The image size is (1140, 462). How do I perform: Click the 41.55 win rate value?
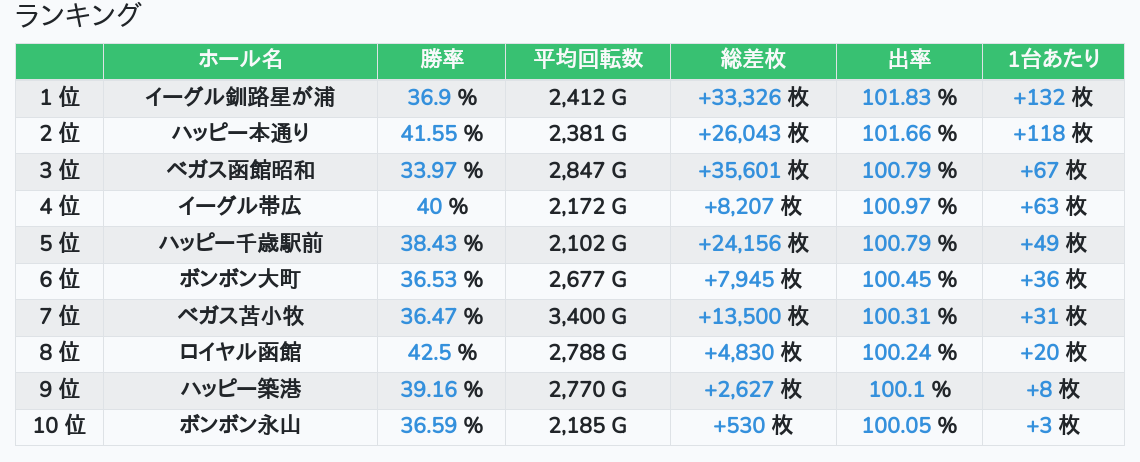pos(429,134)
